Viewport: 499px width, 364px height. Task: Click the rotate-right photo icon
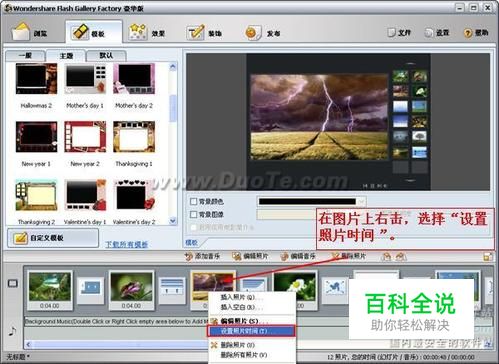click(401, 256)
